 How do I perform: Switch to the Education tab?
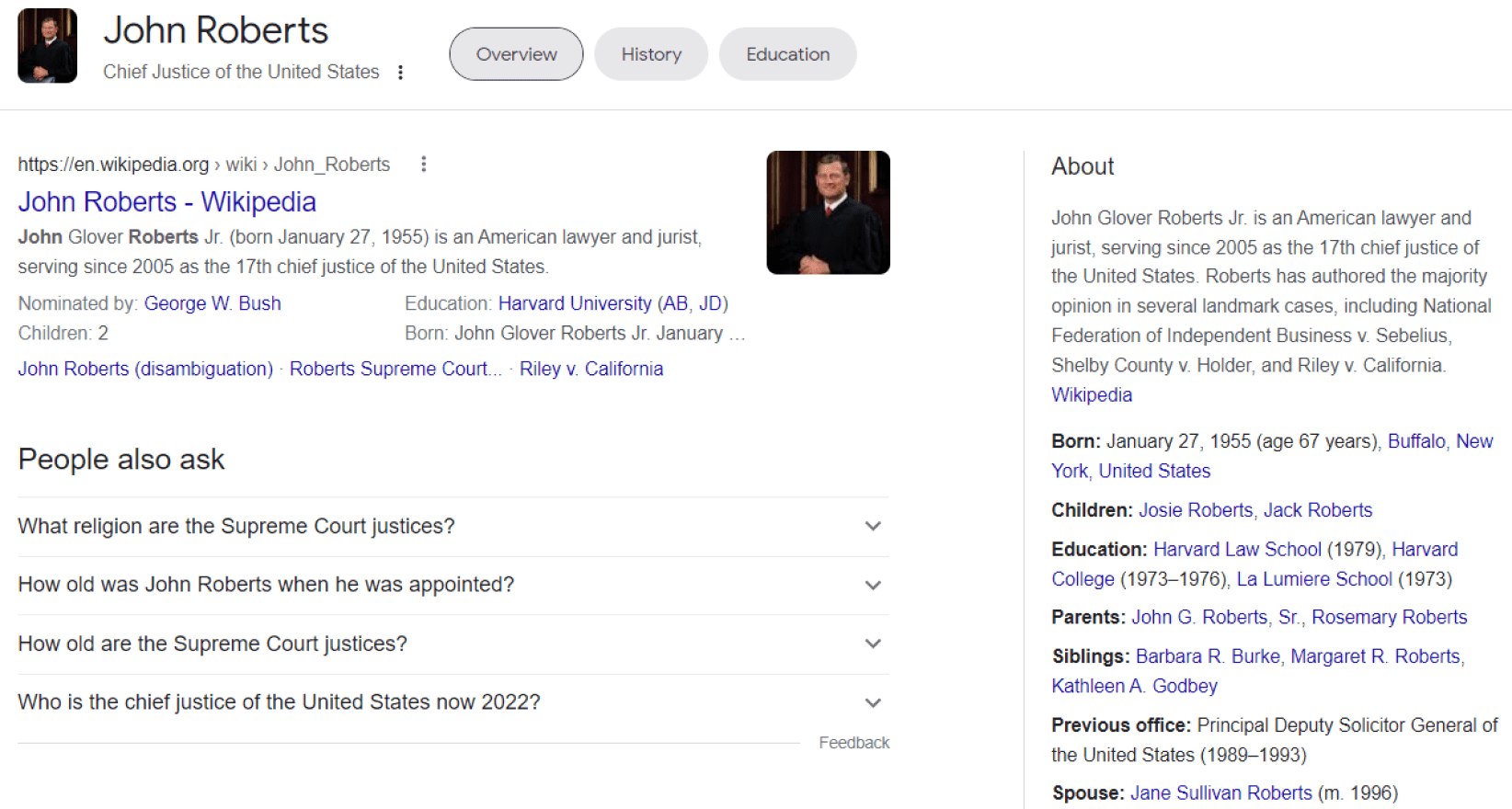788,54
